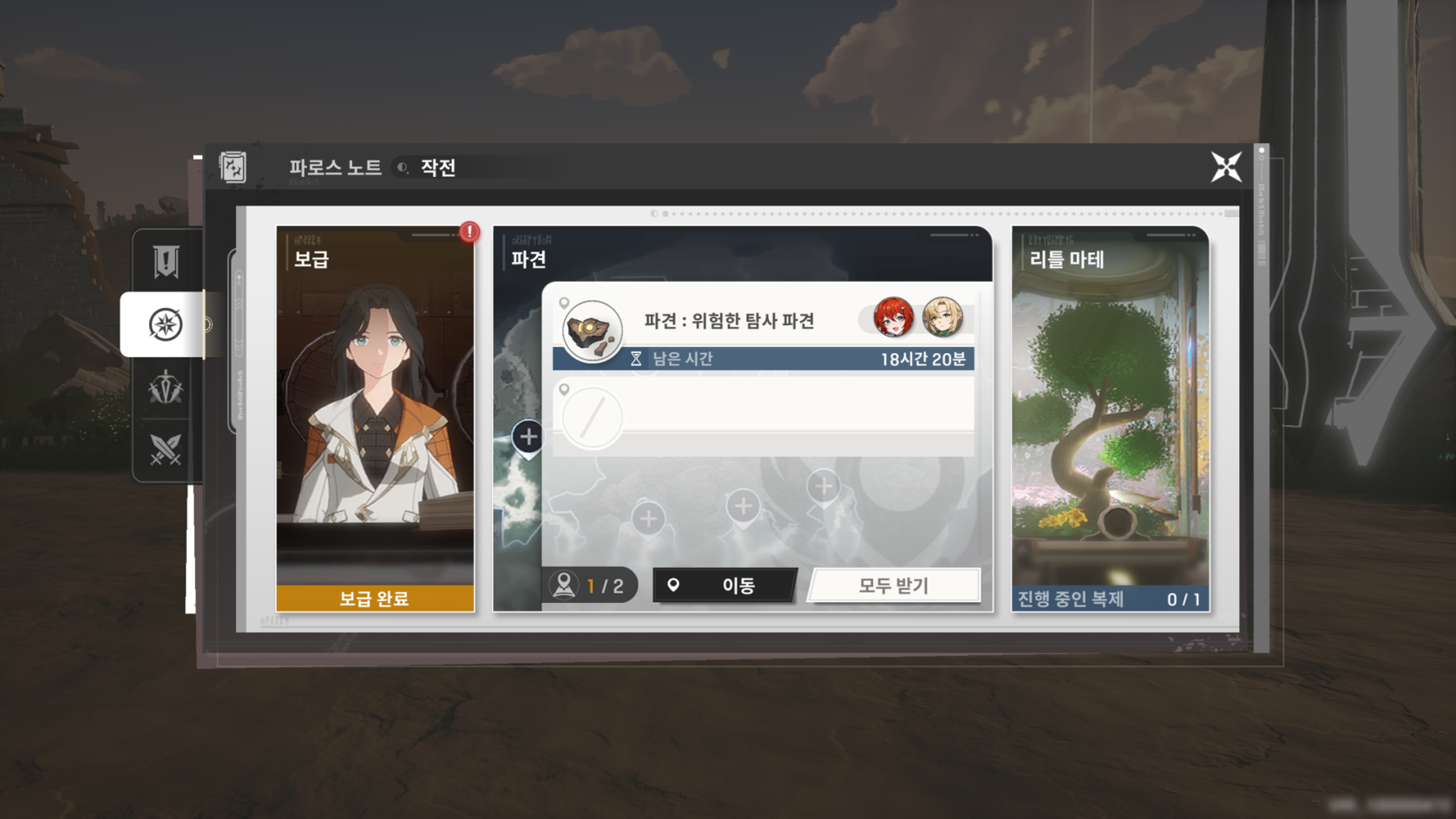Open the crossed swords sidebar tab
The width and height of the screenshot is (1456, 819).
[x=166, y=449]
